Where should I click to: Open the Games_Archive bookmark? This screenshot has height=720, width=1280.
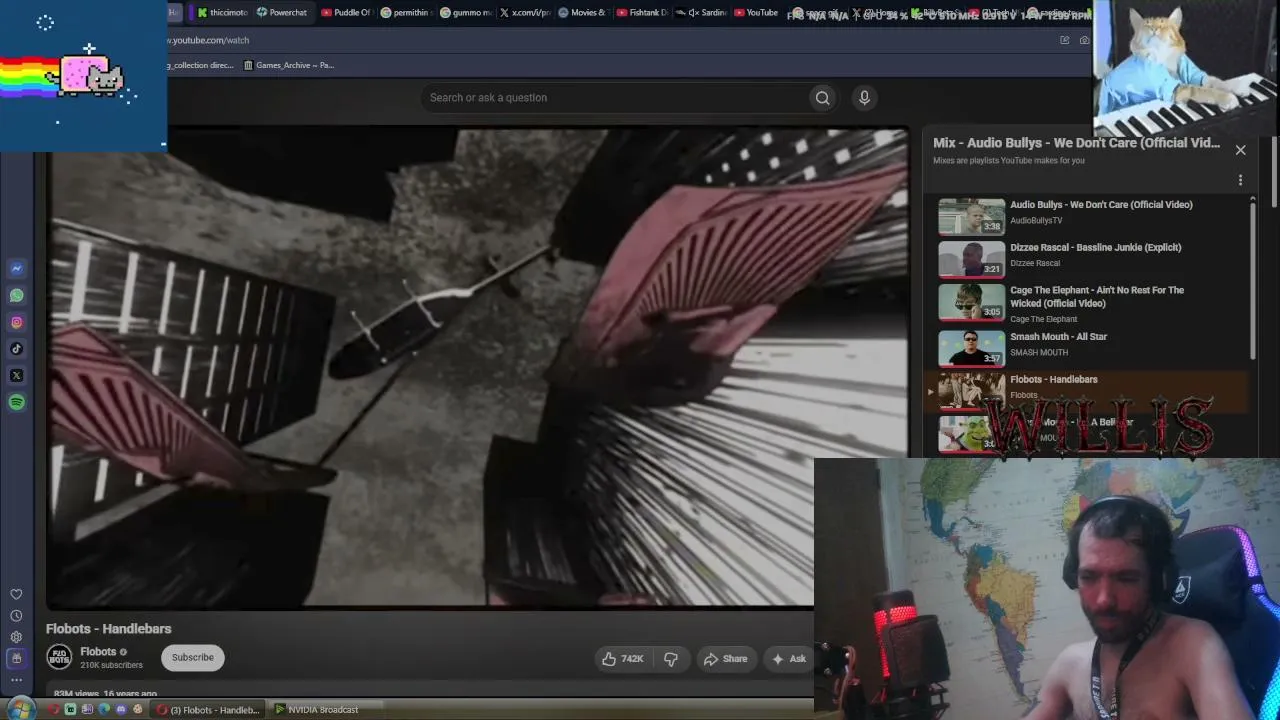288,65
